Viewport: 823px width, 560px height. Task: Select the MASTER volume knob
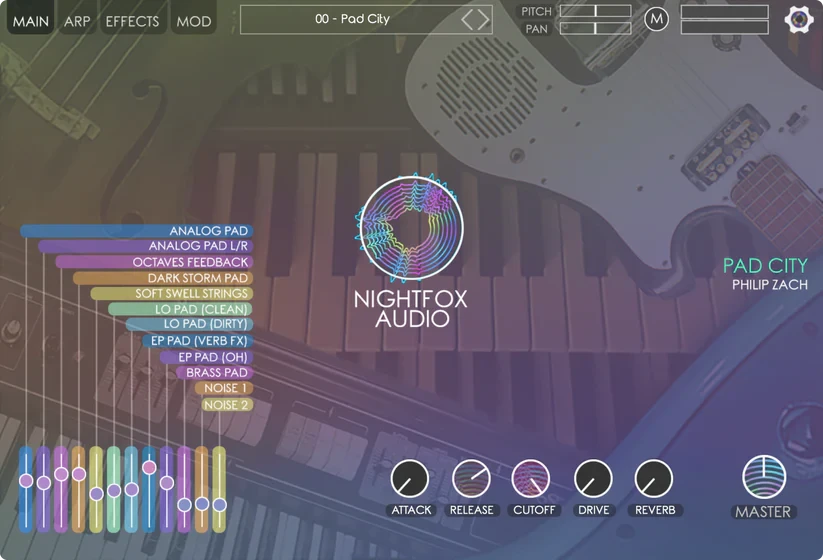[764, 477]
